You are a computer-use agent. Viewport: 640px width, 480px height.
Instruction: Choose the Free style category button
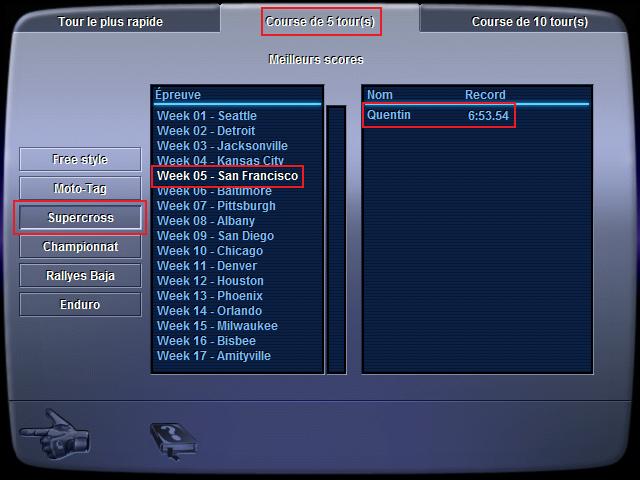pos(80,159)
